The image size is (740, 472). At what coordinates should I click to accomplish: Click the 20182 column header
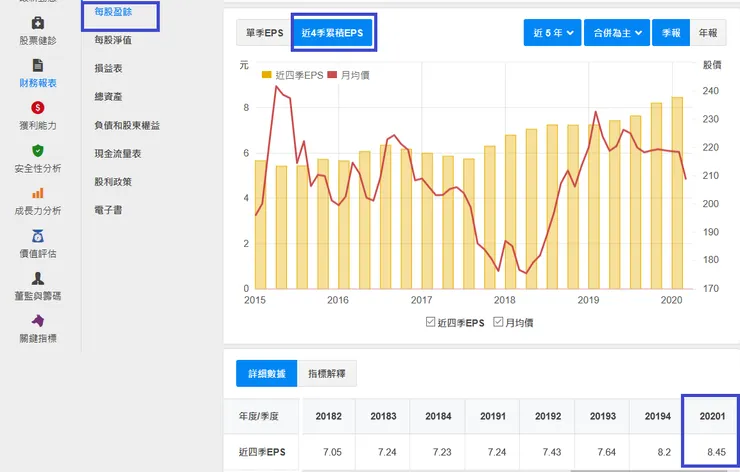[328, 416]
